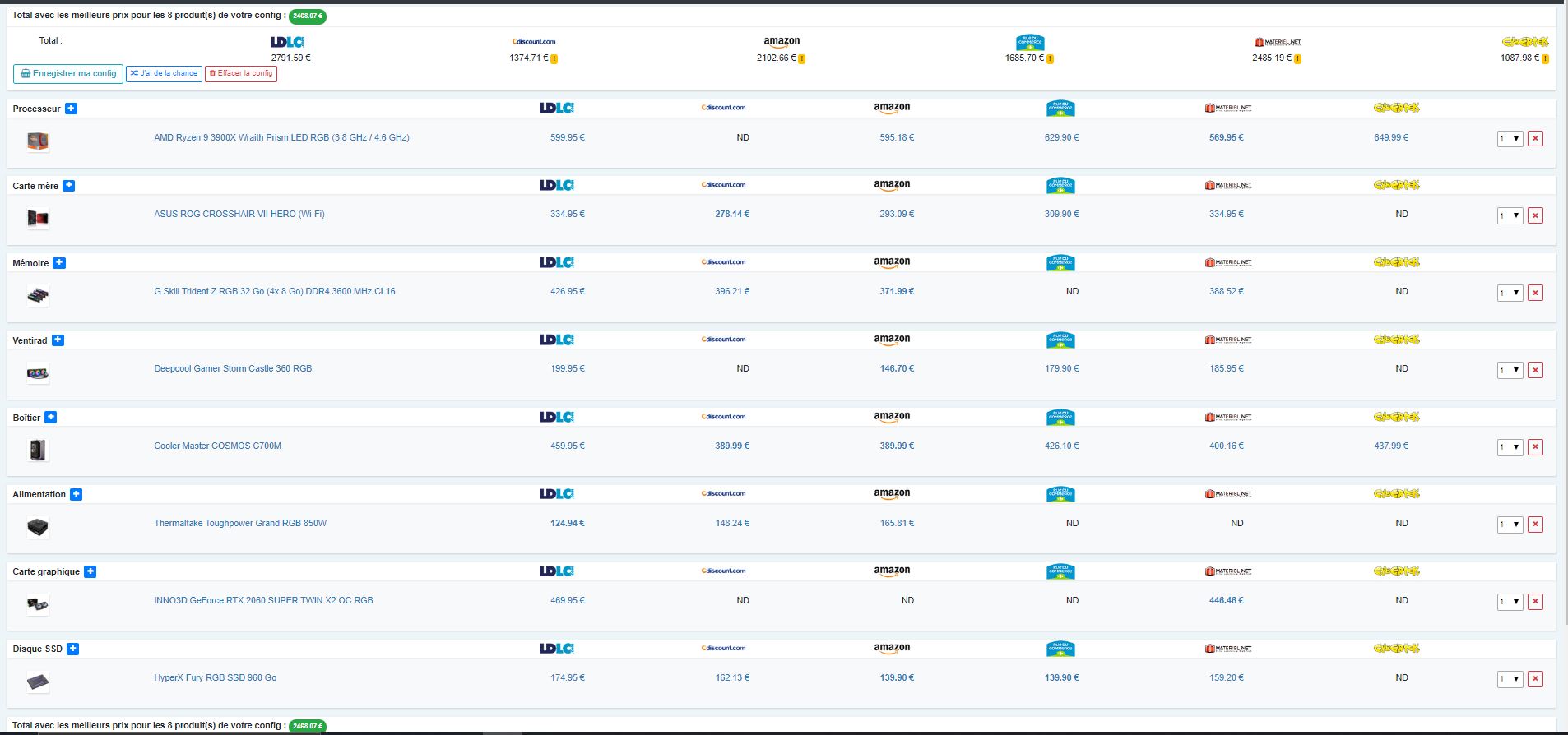Add a product to the Carte graphique category
Image resolution: width=1568 pixels, height=735 pixels.
point(90,571)
